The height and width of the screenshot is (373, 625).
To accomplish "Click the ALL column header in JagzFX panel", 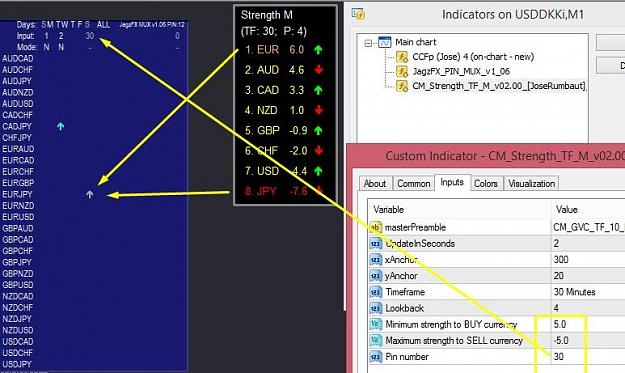I will pos(103,25).
